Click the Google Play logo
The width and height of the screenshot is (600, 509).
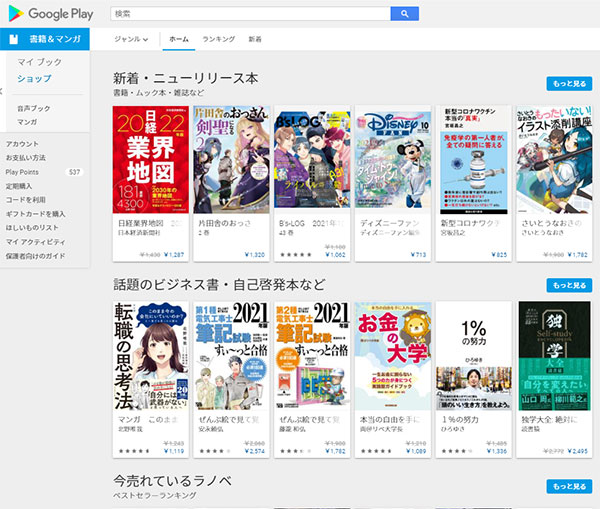click(x=51, y=14)
